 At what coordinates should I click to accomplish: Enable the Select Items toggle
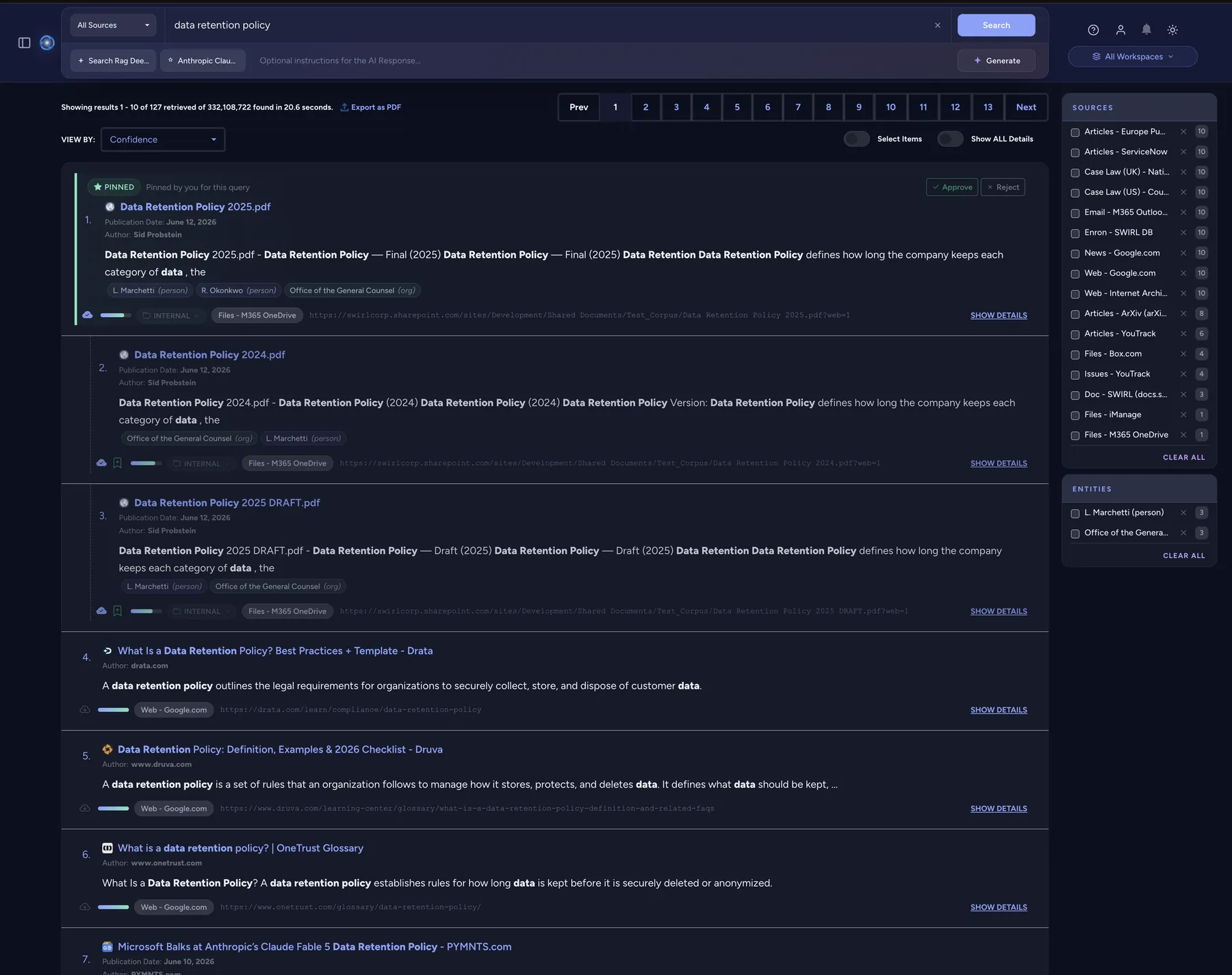857,139
